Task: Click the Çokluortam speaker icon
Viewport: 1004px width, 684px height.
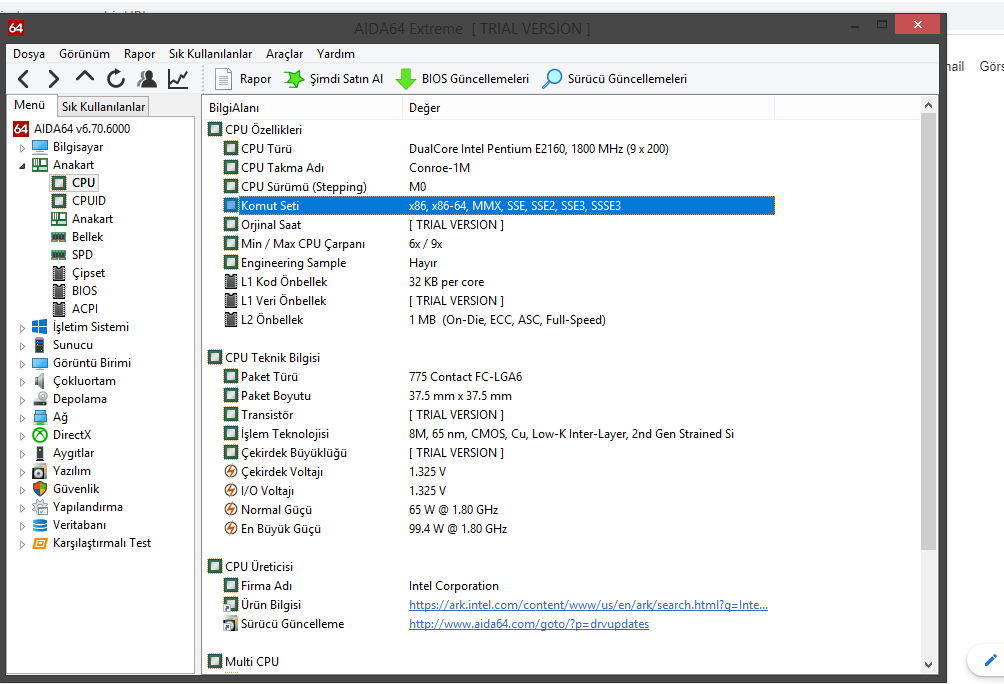Action: click(x=40, y=381)
